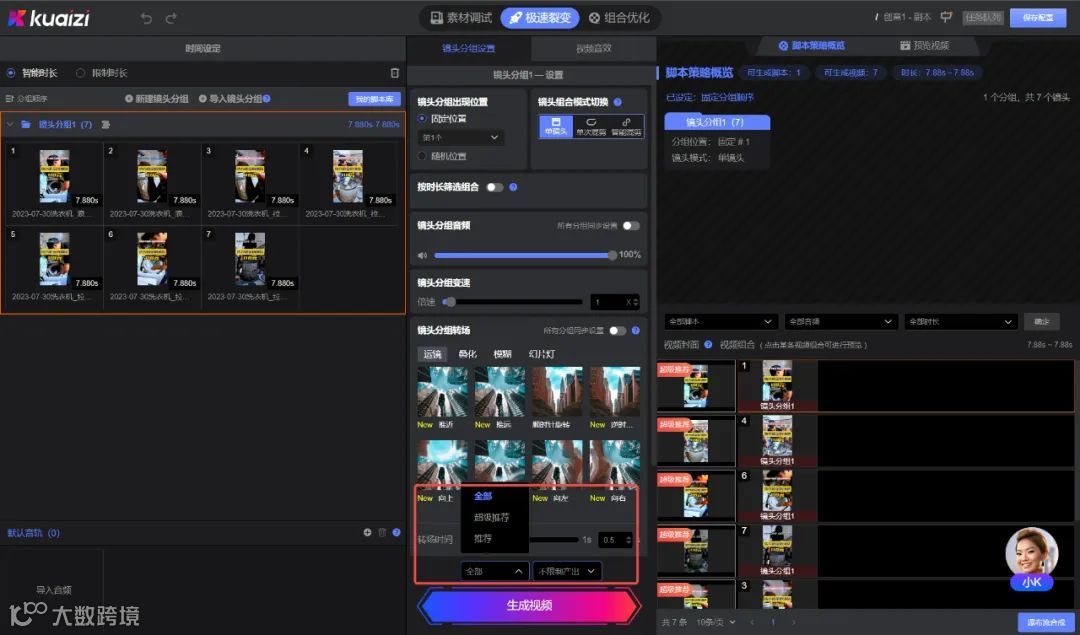Click the help icon in 镜头分组转场 header
Viewport: 1080px width, 635px height.
tap(636, 331)
